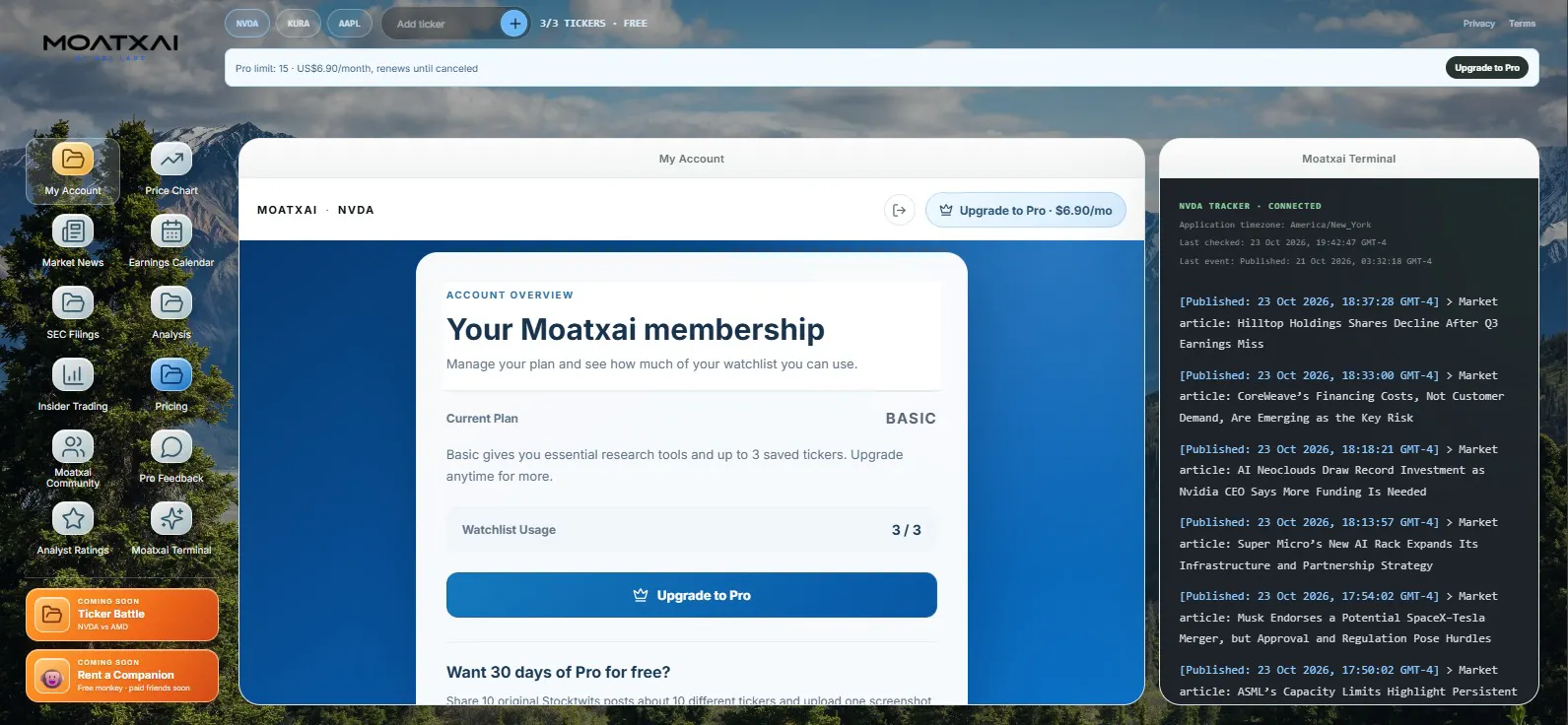Open the Analysis folder icon
Image resolution: width=1568 pixels, height=725 pixels.
171,303
